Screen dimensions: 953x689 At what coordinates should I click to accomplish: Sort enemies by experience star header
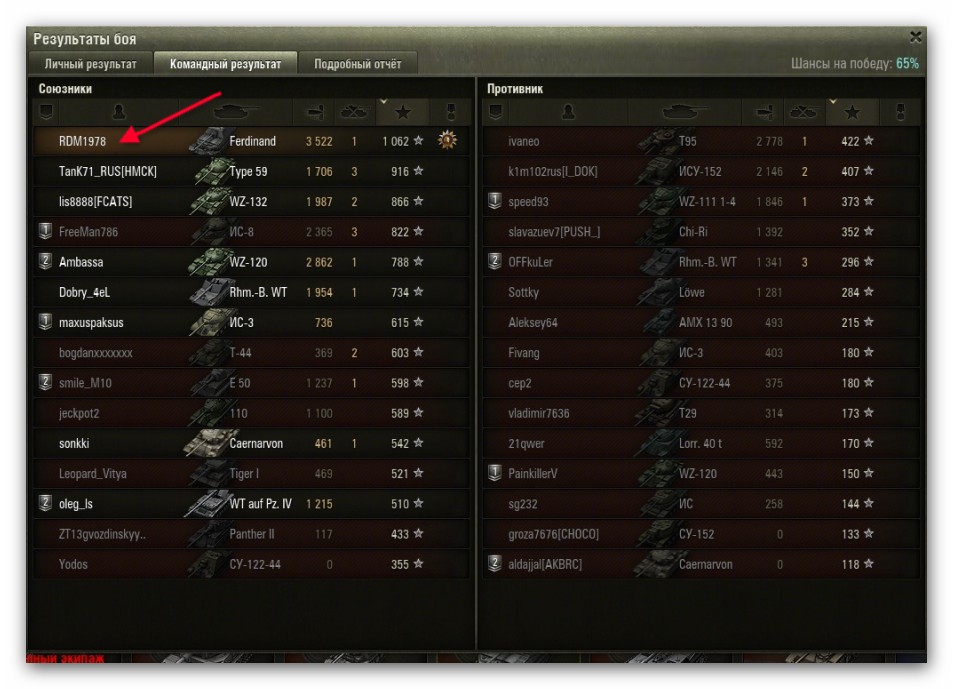coord(852,112)
